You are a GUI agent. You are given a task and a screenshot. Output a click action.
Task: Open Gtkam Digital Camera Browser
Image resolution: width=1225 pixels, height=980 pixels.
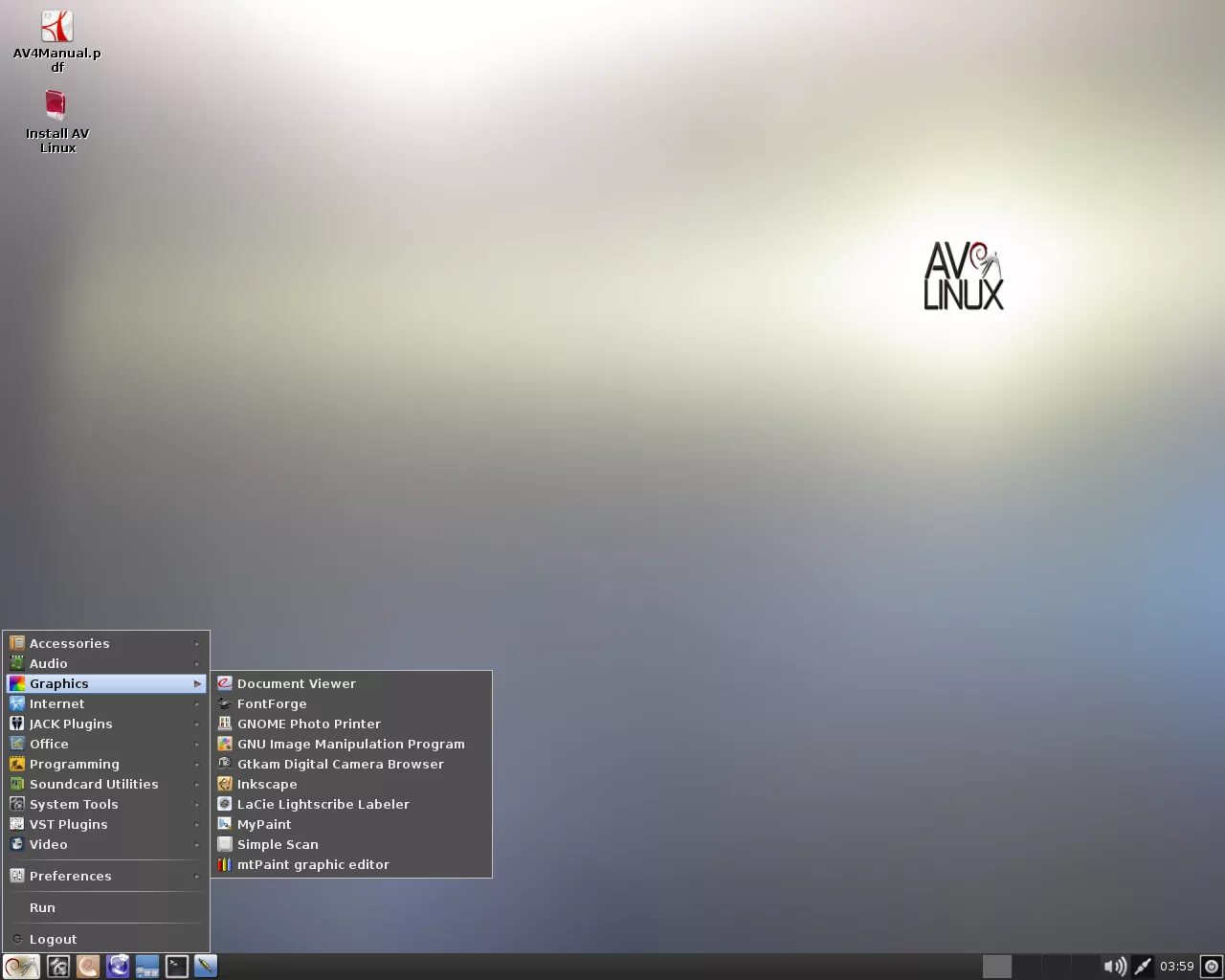[351, 764]
